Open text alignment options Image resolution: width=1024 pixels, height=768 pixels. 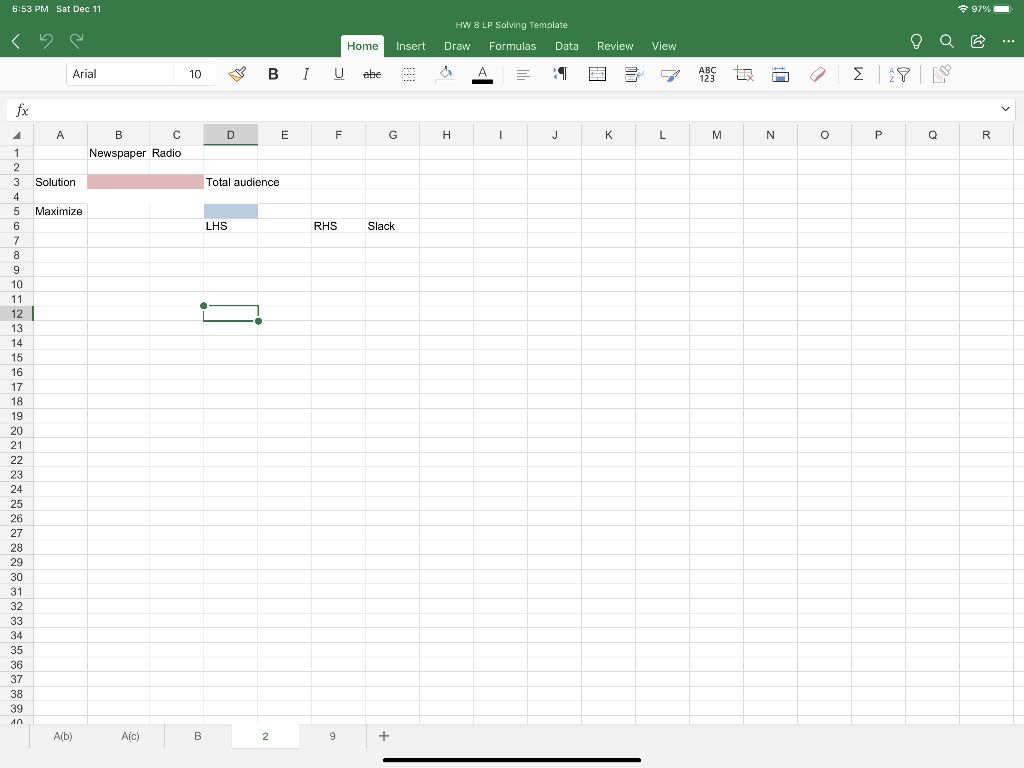(523, 74)
